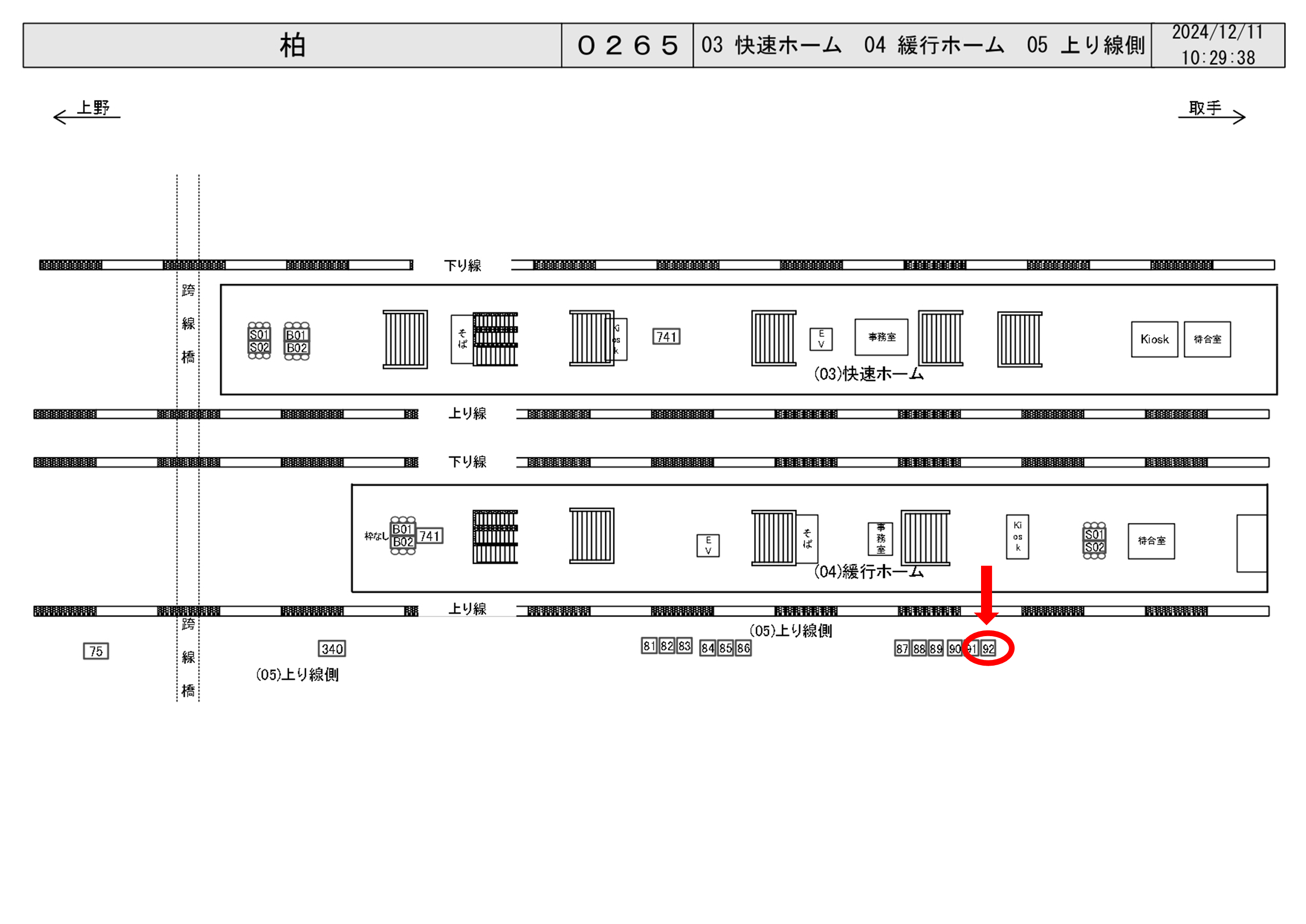
Task: Select ad position box 75
Action: [96, 651]
